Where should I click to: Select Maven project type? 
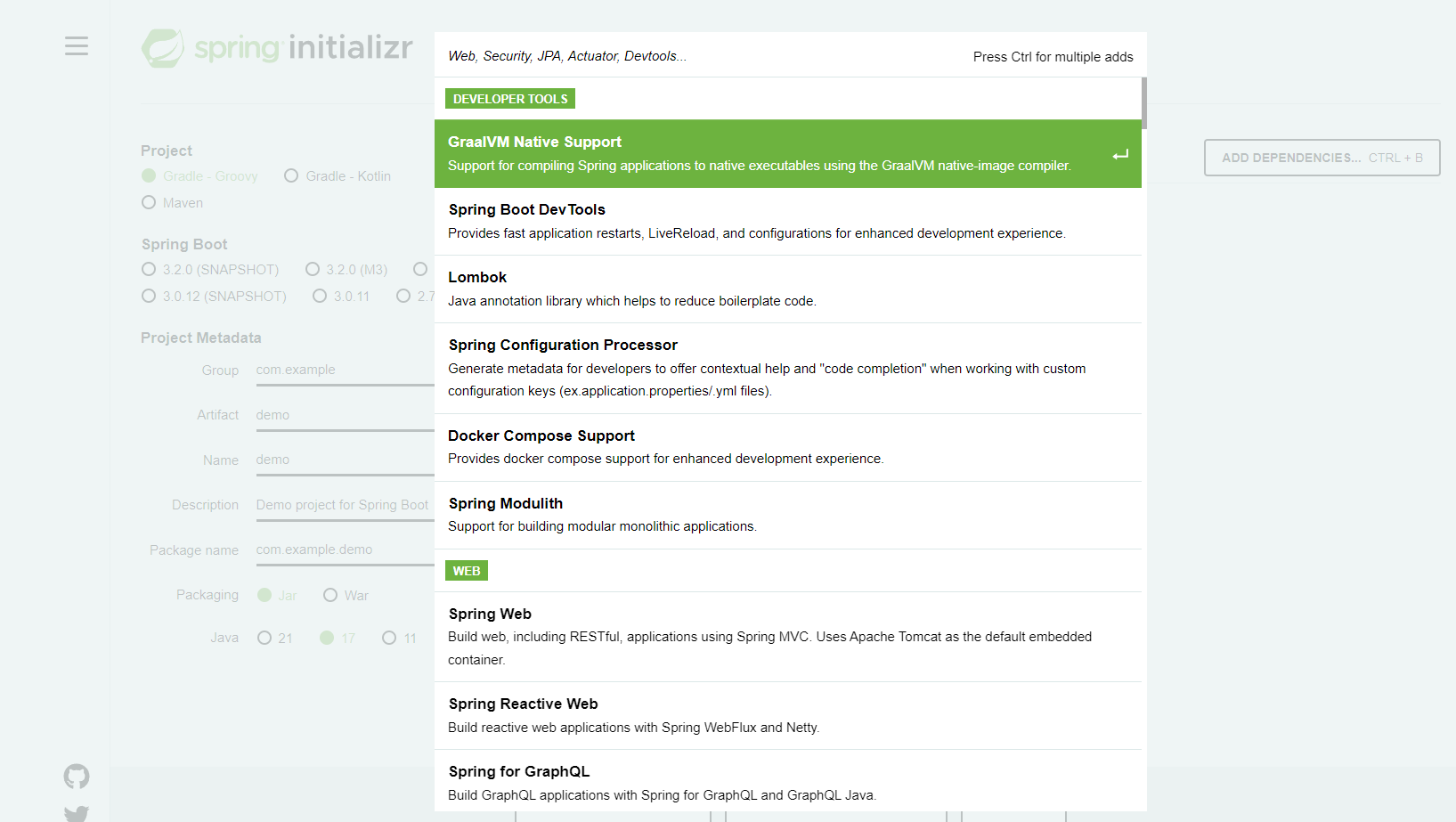(x=173, y=203)
